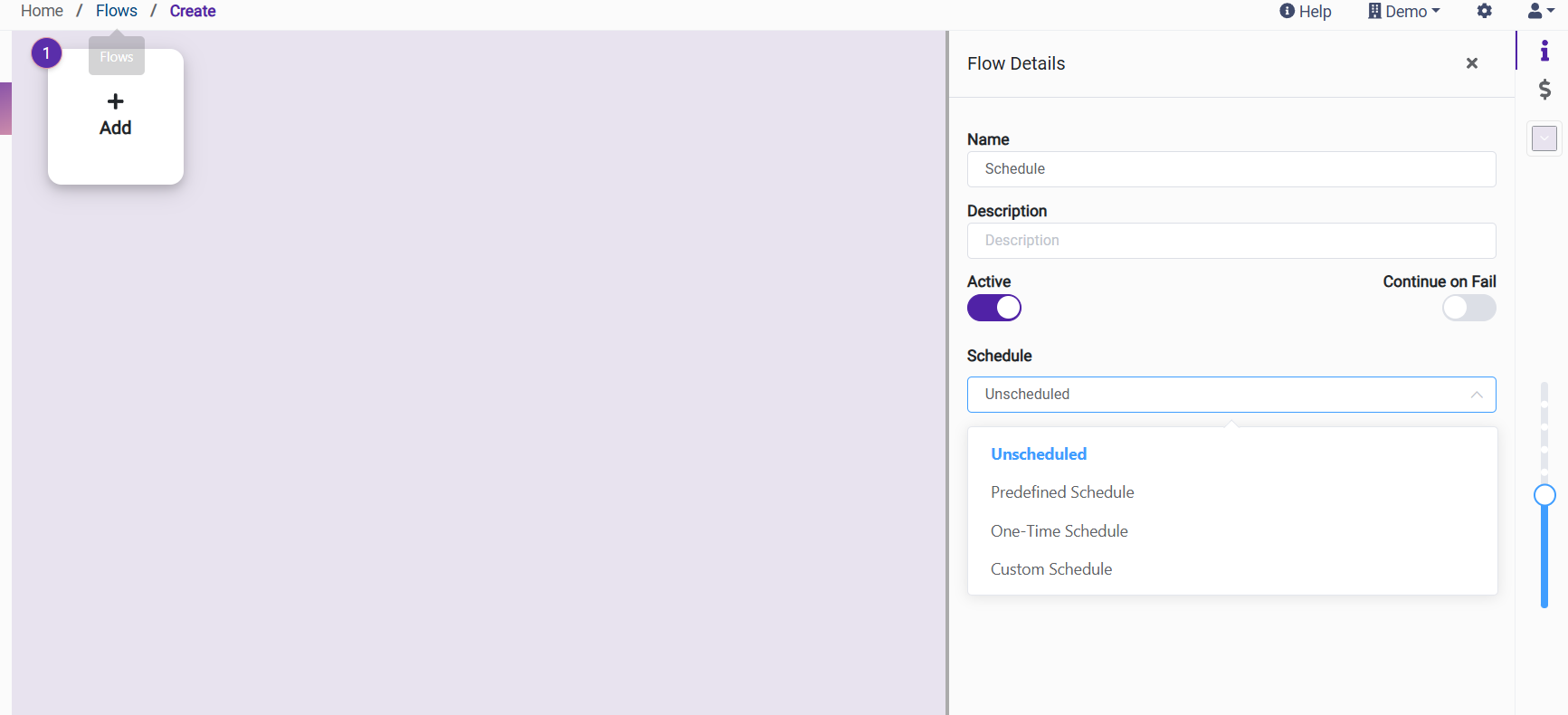Click the zoom slider handle
This screenshot has width=1568, height=715.
coord(1544,495)
